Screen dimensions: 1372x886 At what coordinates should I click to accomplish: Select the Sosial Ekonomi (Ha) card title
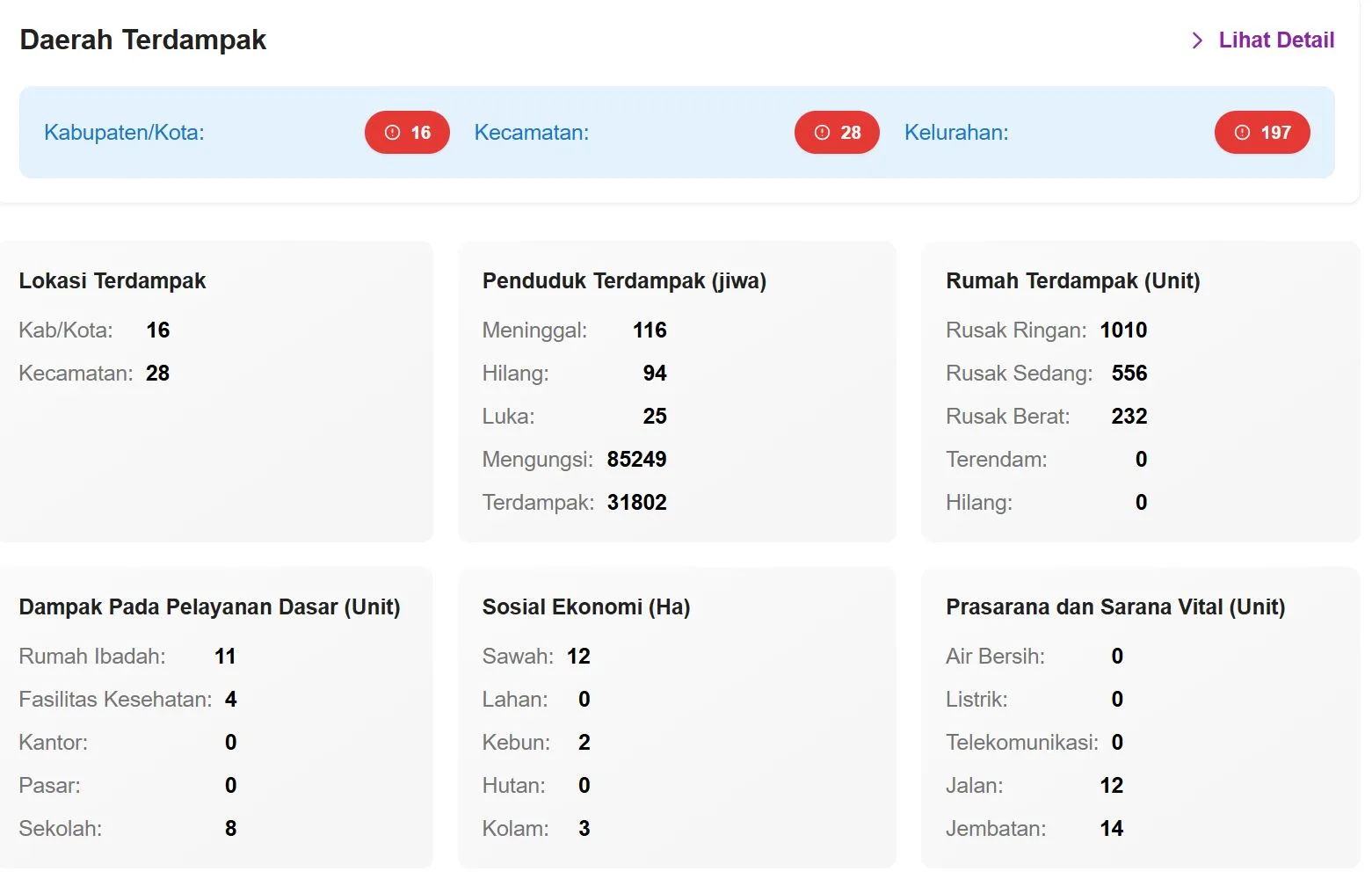coord(585,607)
